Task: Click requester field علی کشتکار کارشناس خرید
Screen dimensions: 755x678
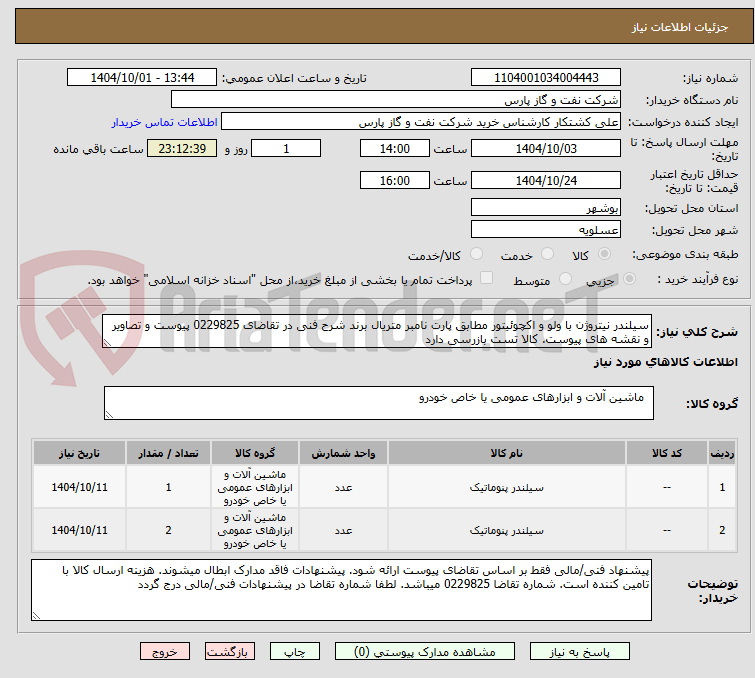Action: coord(421,122)
